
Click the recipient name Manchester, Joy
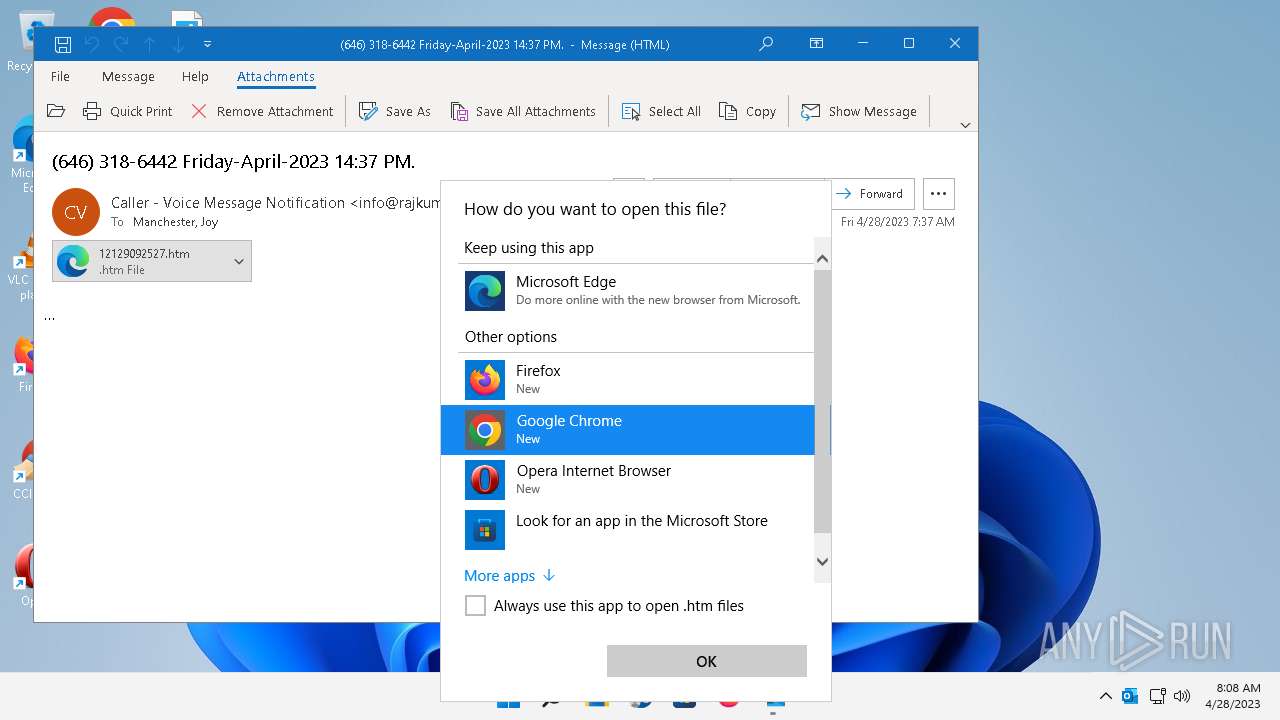point(175,222)
